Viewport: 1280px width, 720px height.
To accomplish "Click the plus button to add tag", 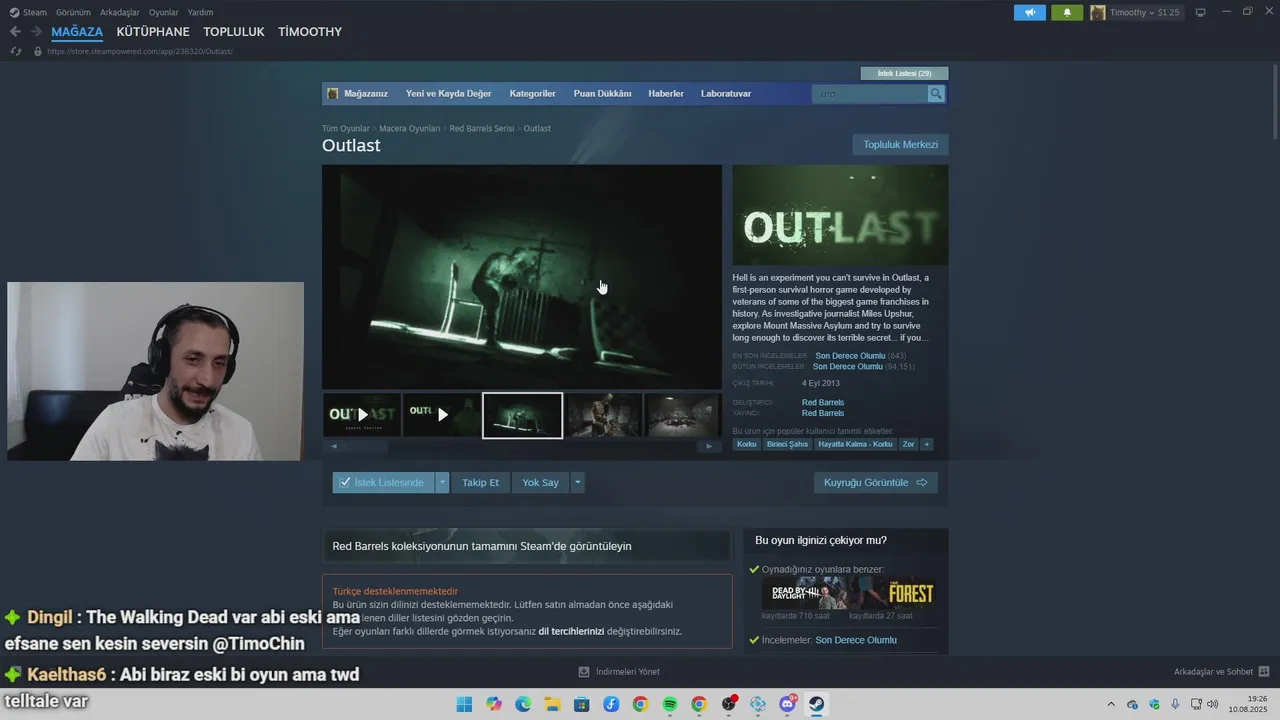I will coord(926,444).
